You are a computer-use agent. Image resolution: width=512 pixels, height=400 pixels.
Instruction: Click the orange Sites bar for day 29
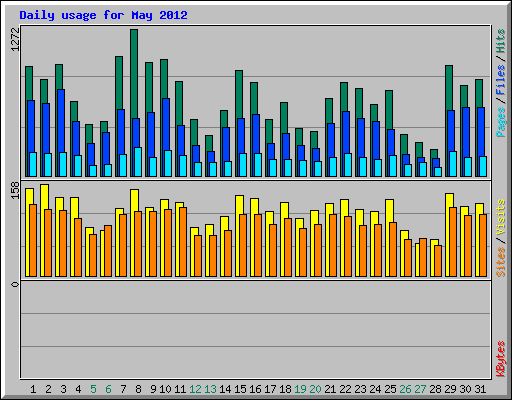click(x=453, y=242)
